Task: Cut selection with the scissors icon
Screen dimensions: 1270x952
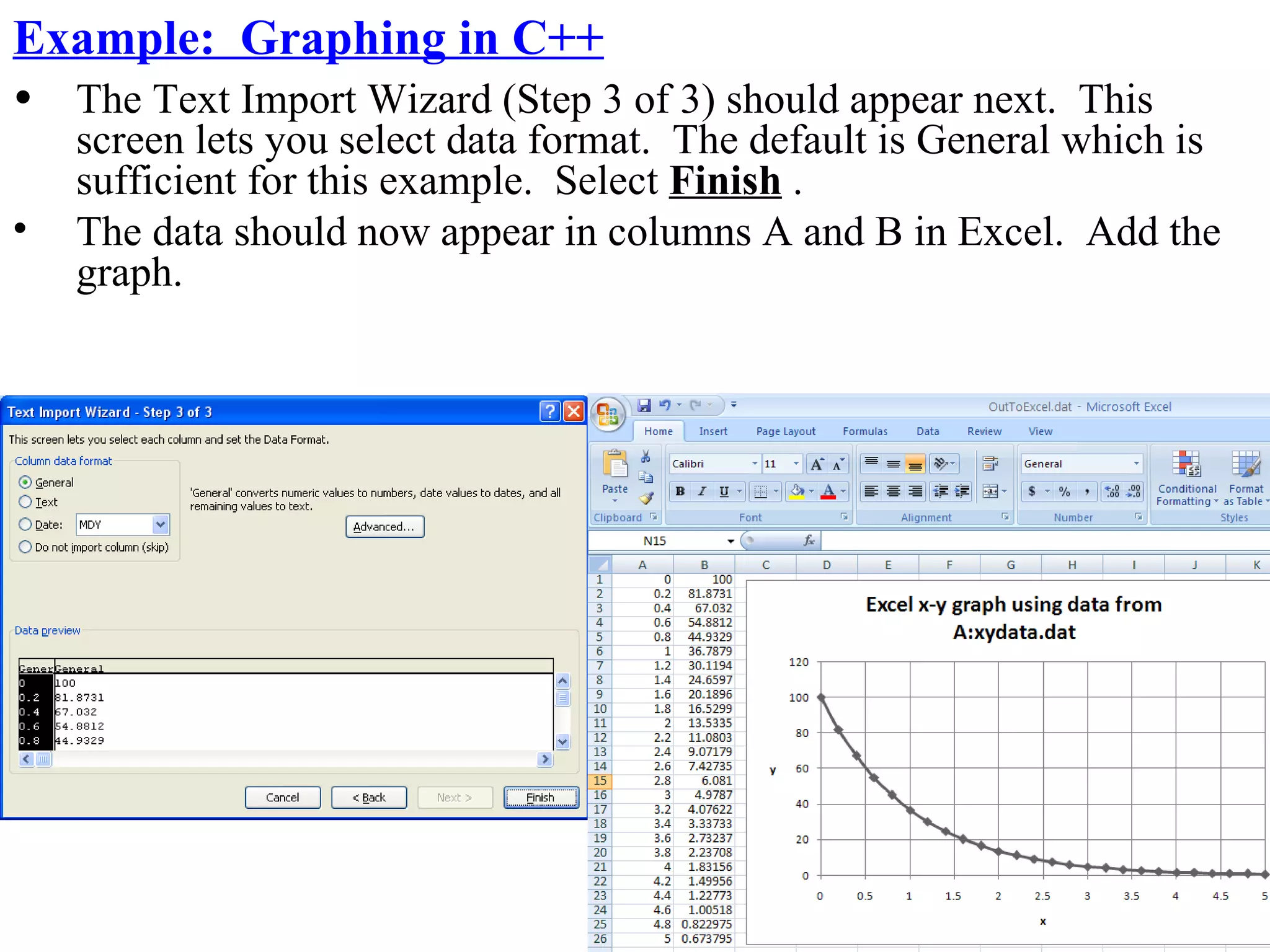Action: click(x=646, y=457)
